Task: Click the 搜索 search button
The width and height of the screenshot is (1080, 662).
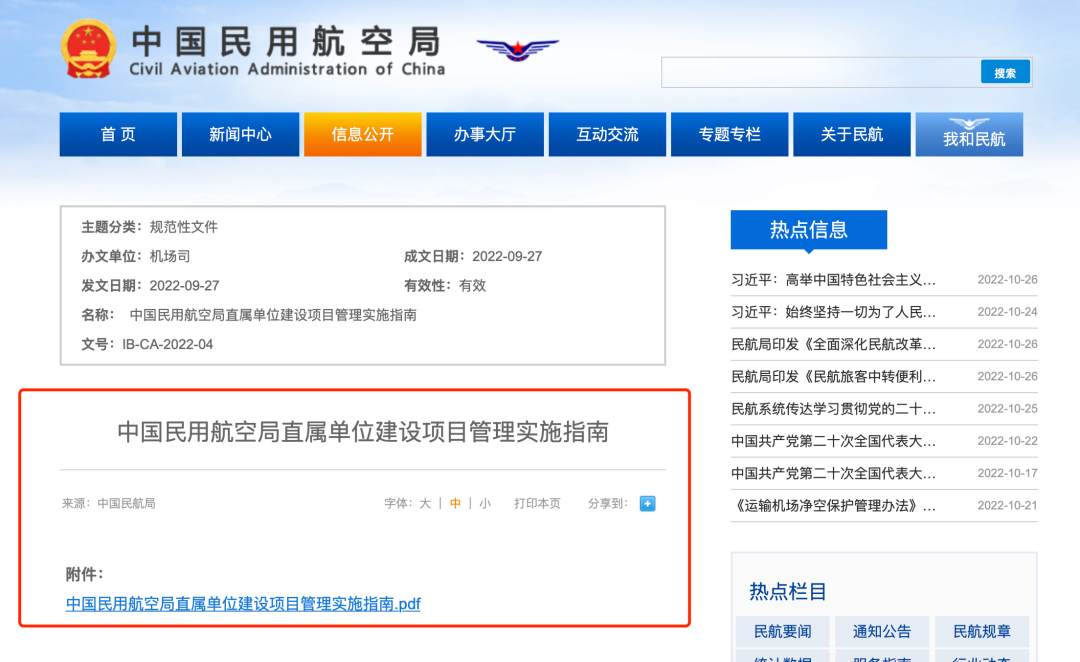Action: (1005, 72)
